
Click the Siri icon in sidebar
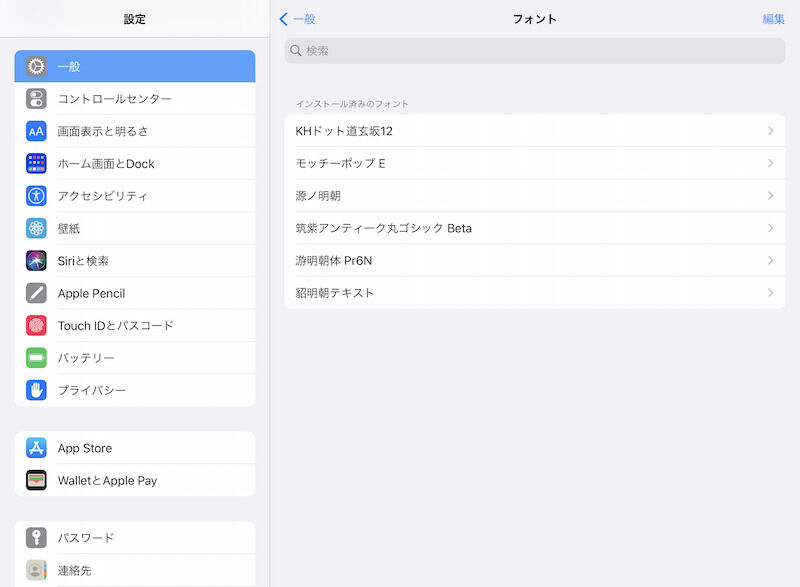tap(36, 261)
